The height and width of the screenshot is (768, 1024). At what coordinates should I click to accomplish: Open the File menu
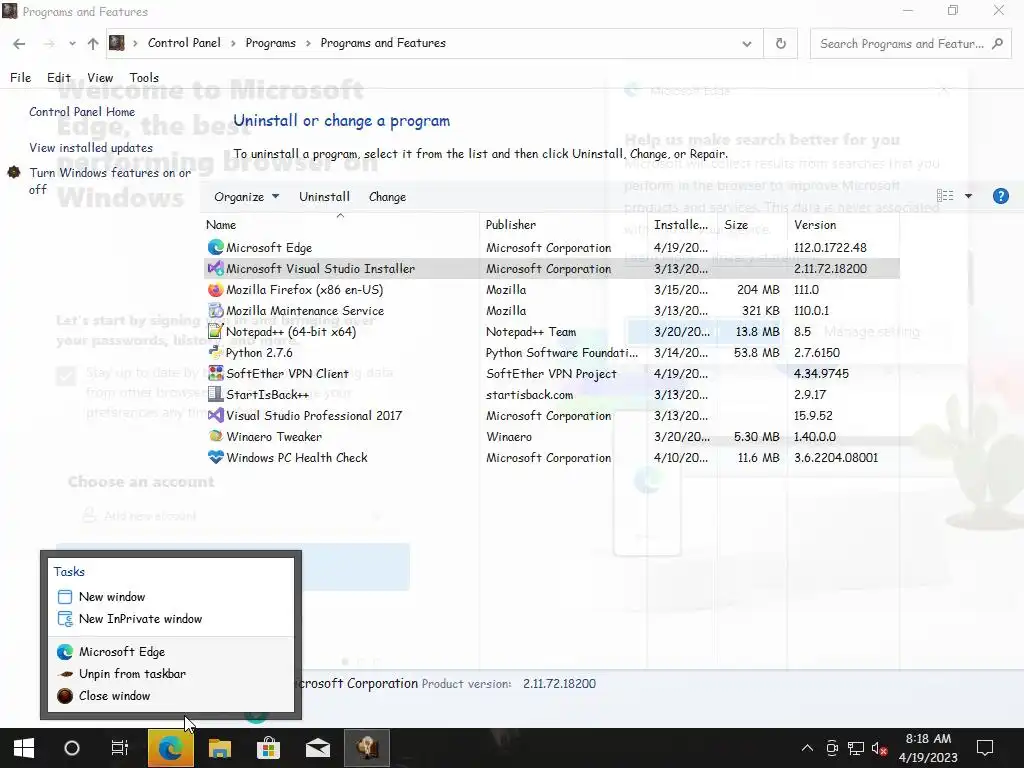click(20, 78)
